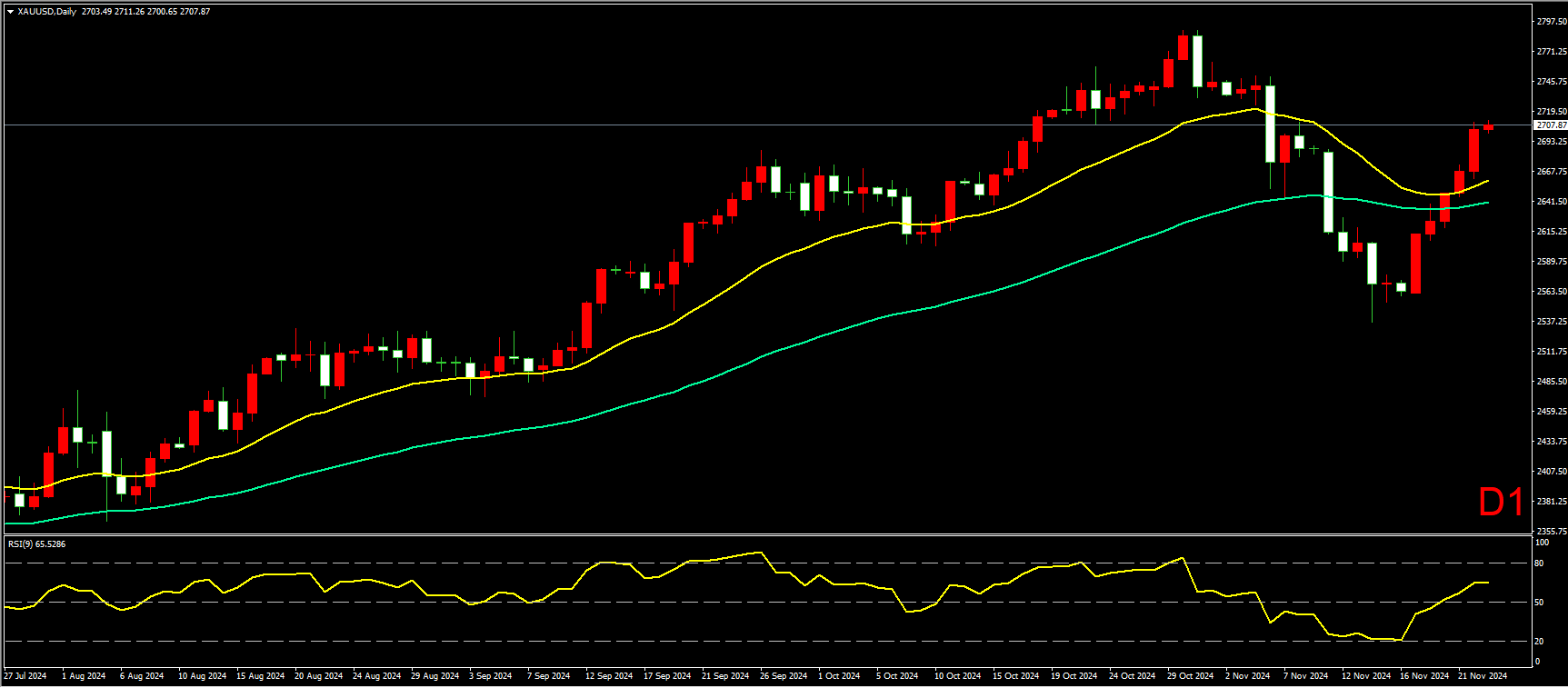Click the 7 Nov 2024 date label
Image resolution: width=1568 pixels, height=688 pixels.
1306,675
